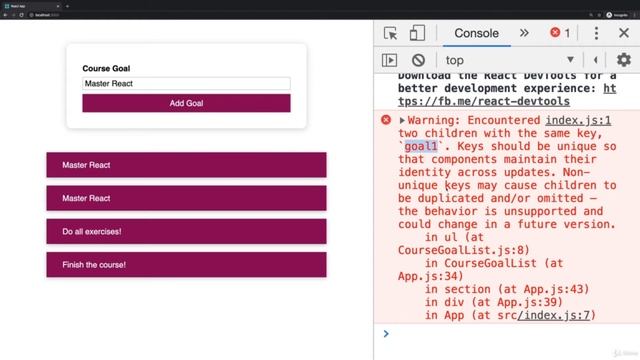The image size is (640, 360).
Task: Click the Course Goal input field
Action: click(x=186, y=84)
